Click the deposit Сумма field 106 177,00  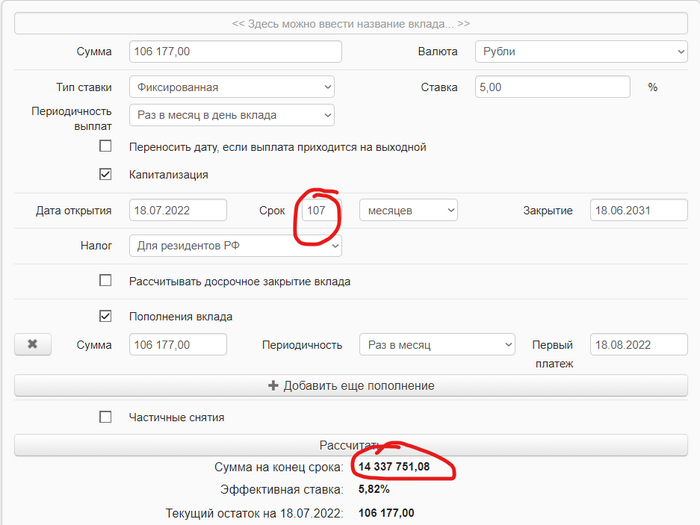point(235,51)
